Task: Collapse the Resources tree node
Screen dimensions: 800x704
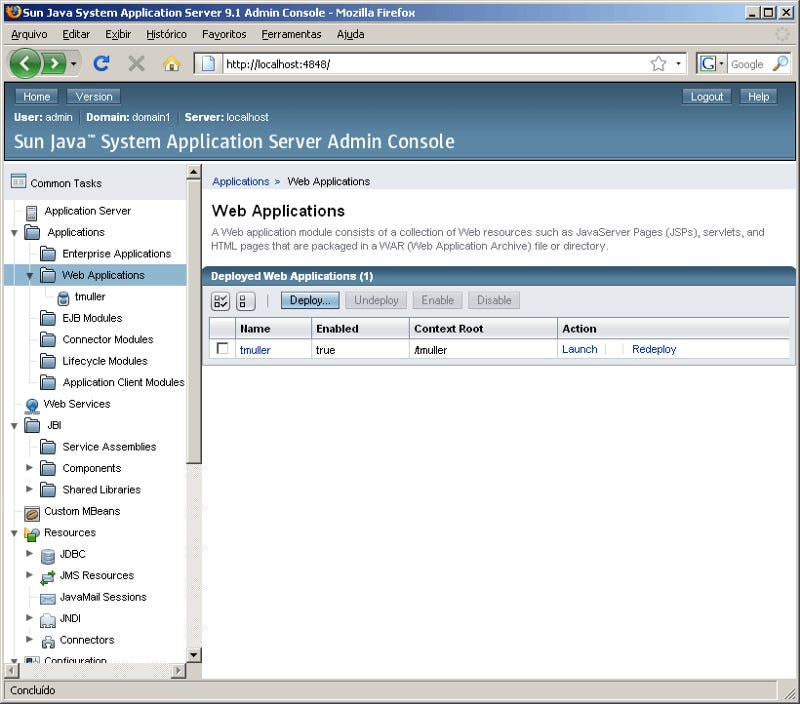Action: point(14,534)
